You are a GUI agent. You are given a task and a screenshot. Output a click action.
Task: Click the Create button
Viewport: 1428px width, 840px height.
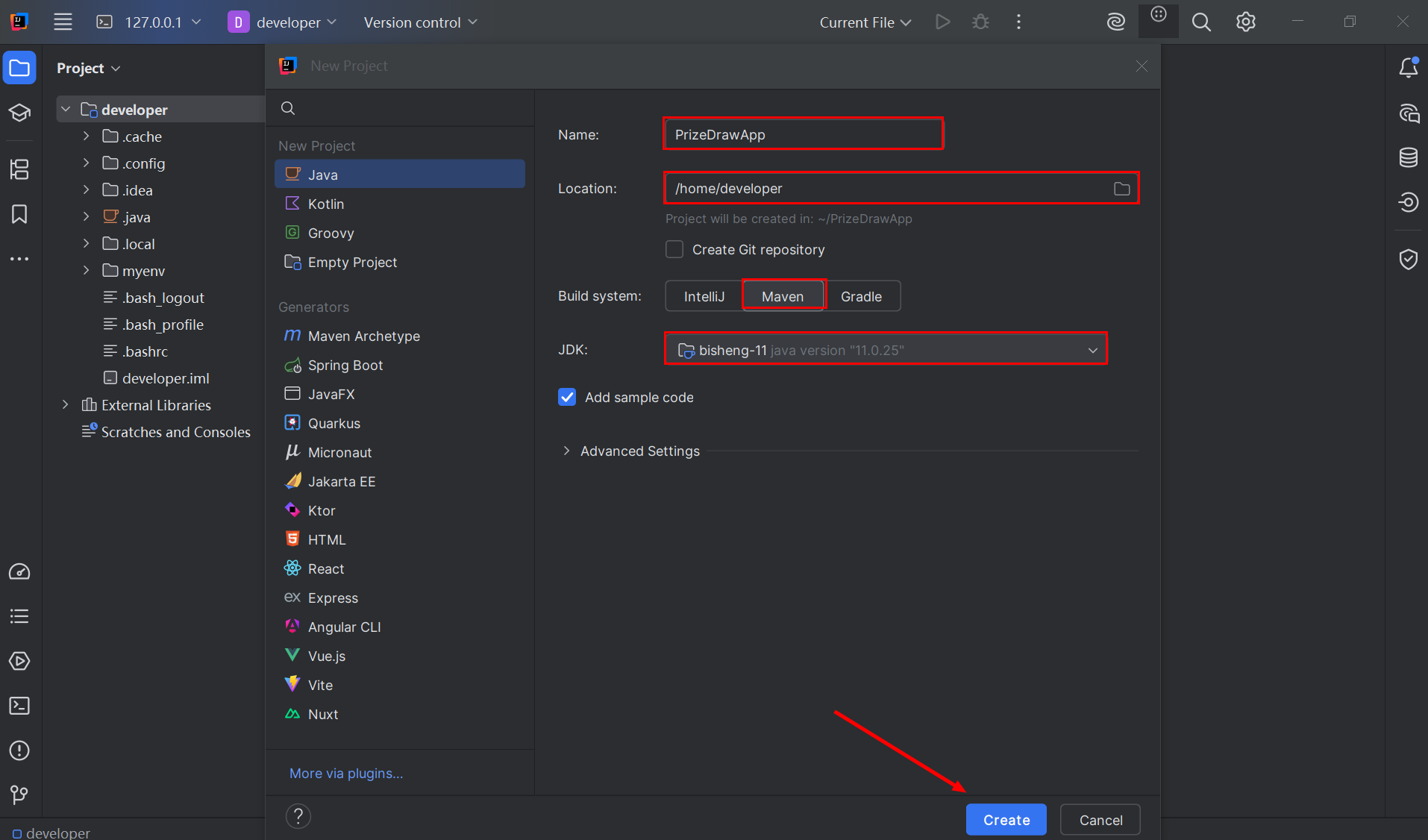click(1006, 820)
